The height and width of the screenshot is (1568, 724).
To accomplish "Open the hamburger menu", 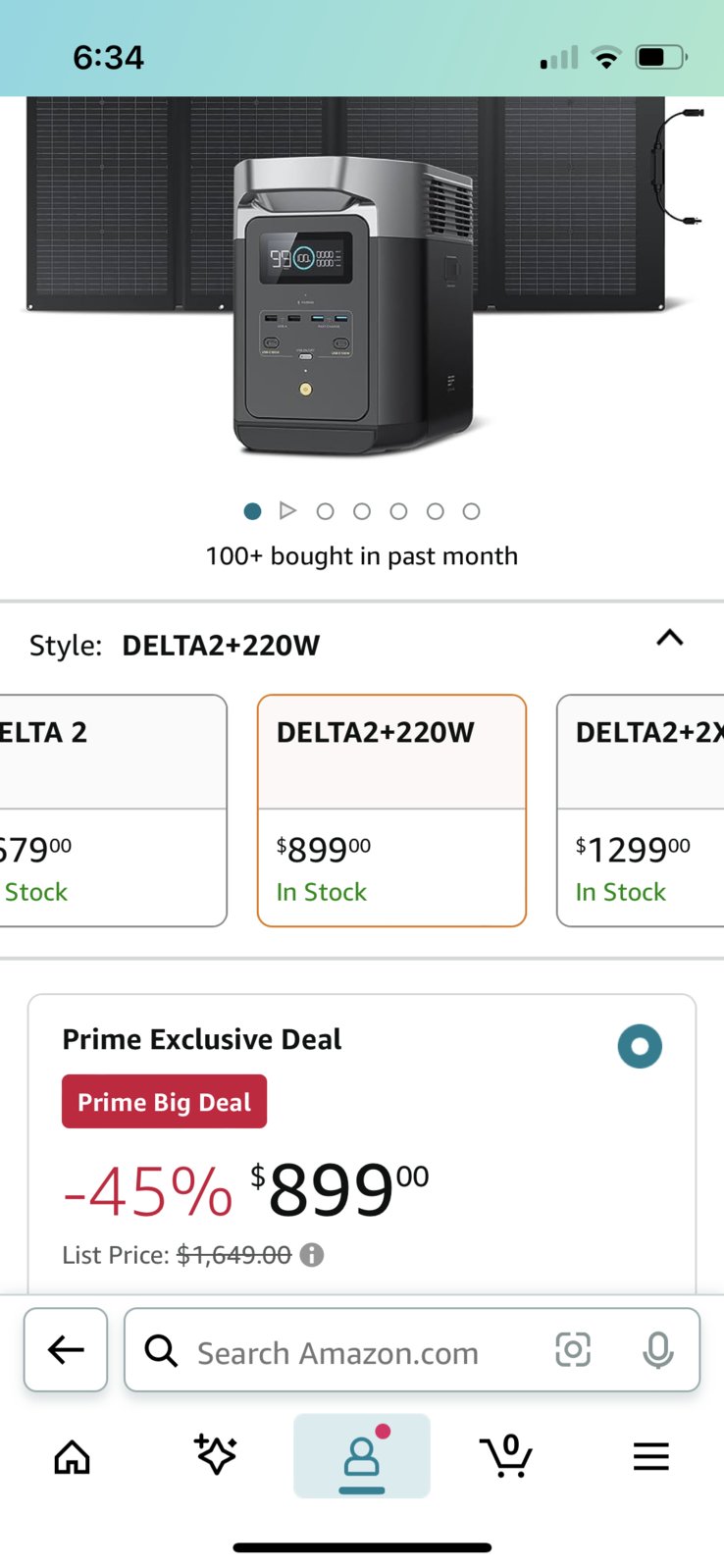I will click(650, 1457).
